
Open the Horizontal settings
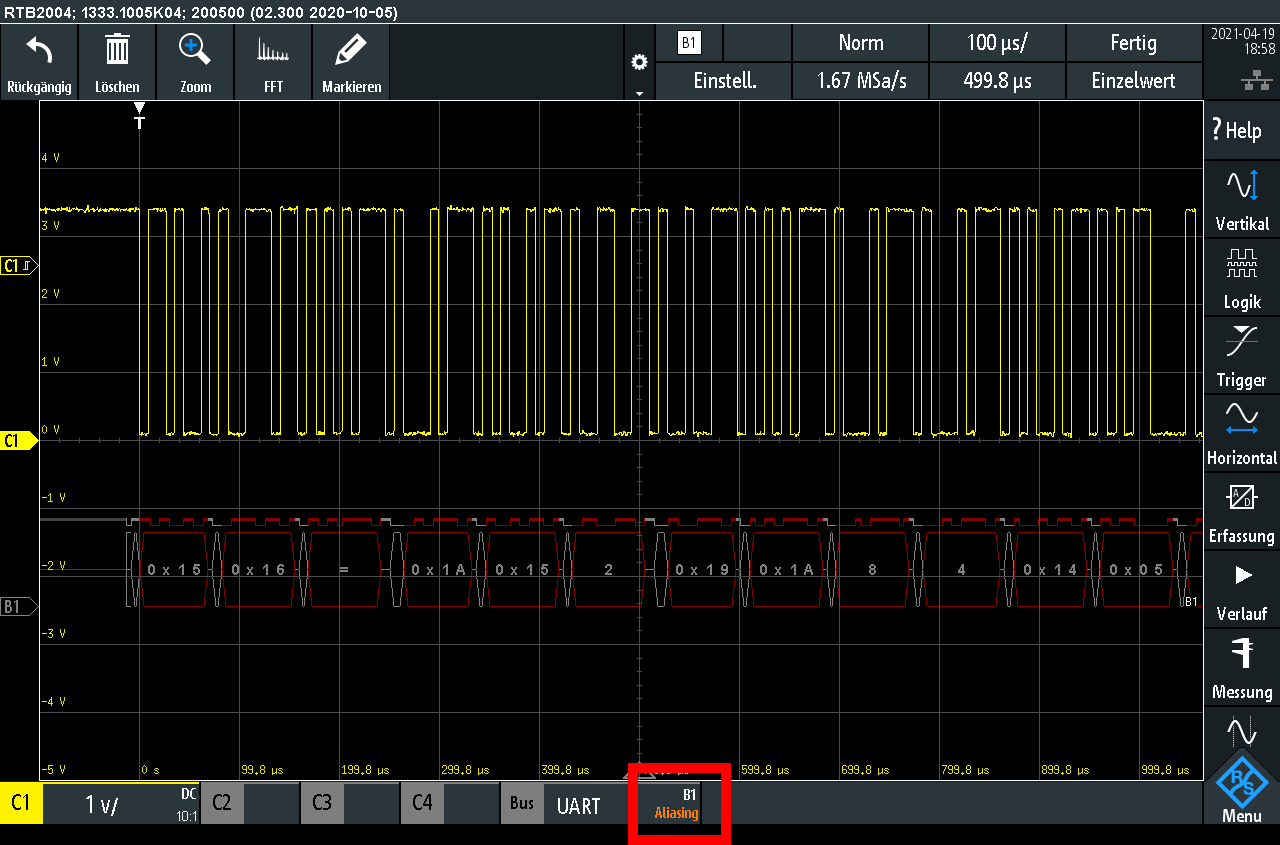1241,433
